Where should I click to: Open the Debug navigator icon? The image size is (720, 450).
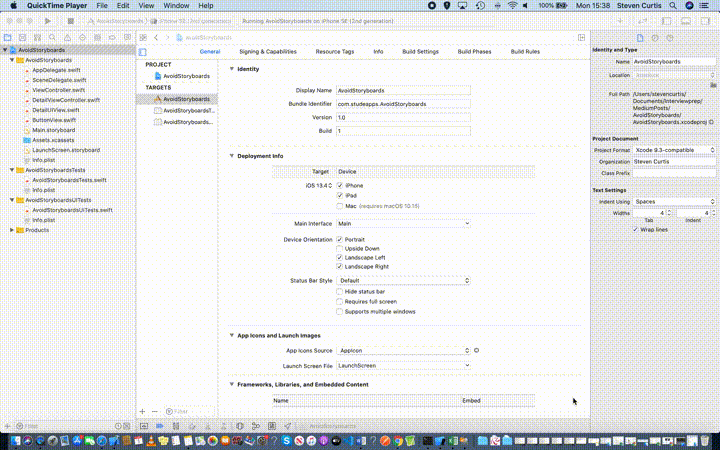point(97,38)
